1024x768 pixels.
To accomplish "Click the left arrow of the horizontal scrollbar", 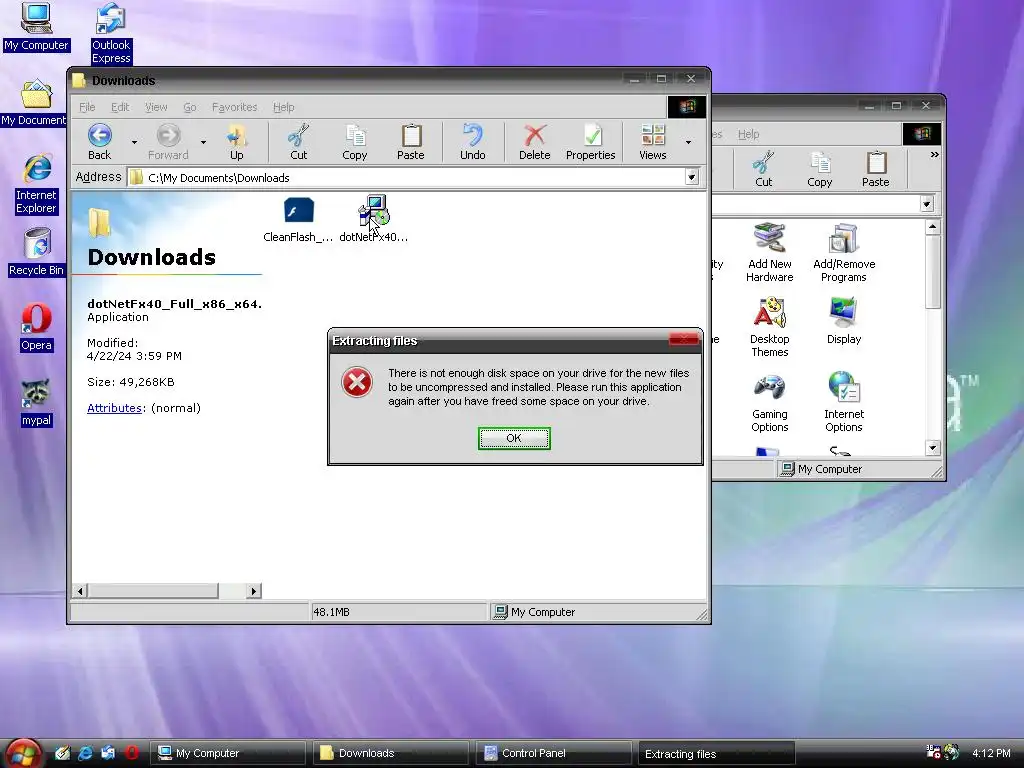I will [x=80, y=591].
